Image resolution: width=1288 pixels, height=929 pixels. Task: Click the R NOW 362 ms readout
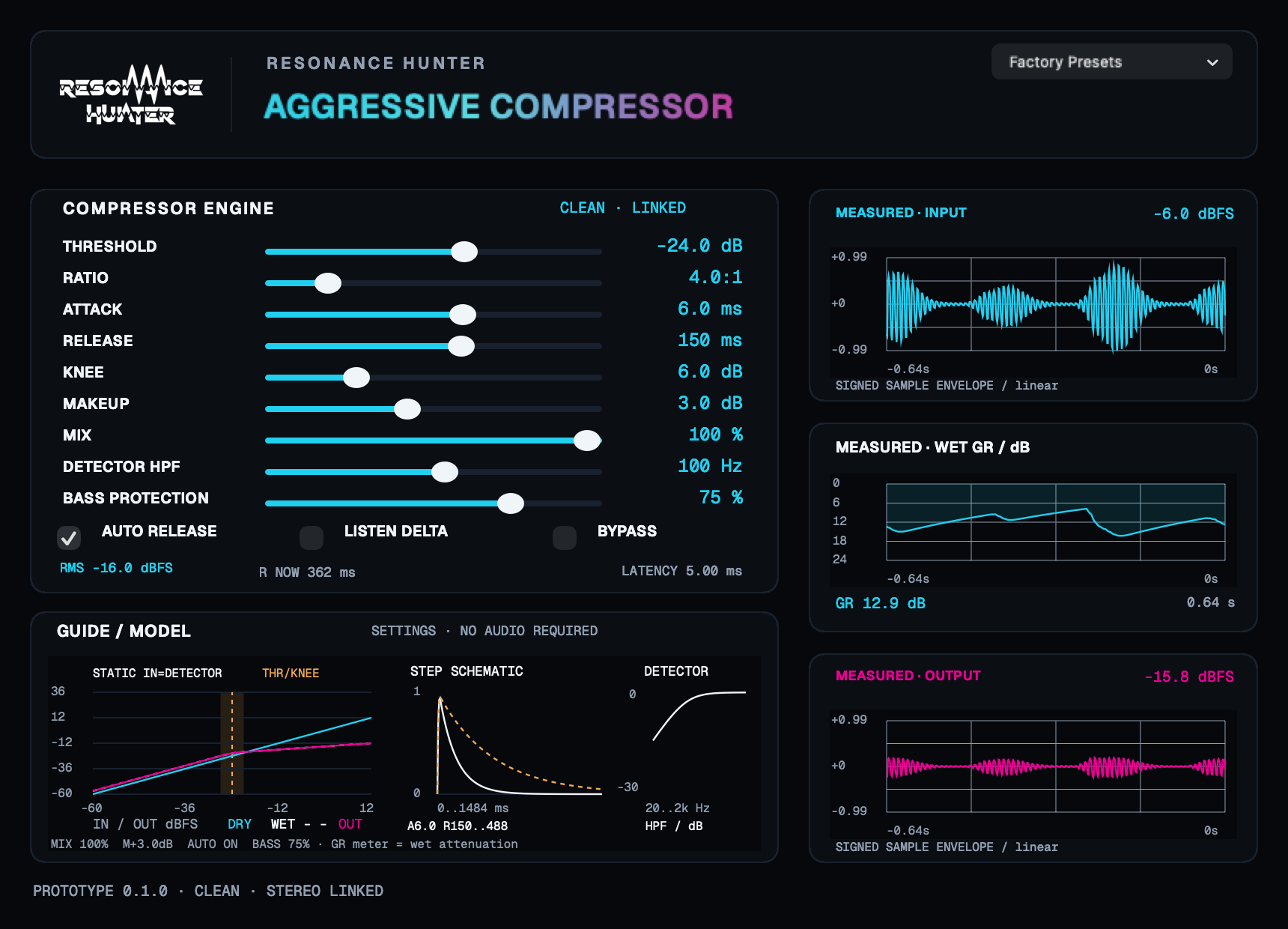[x=307, y=572]
